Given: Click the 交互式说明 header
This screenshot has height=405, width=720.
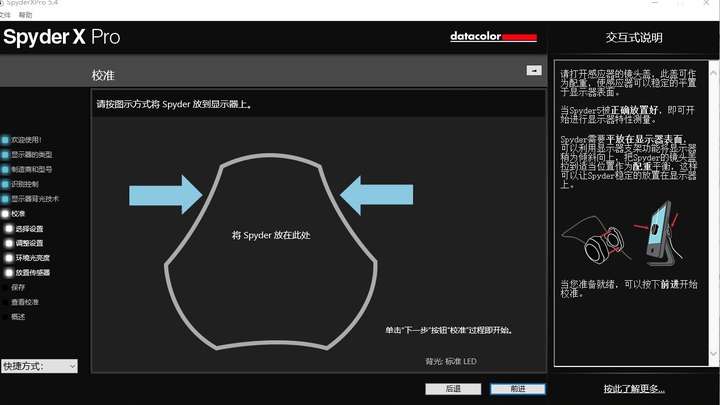Looking at the screenshot, I should pos(634,38).
